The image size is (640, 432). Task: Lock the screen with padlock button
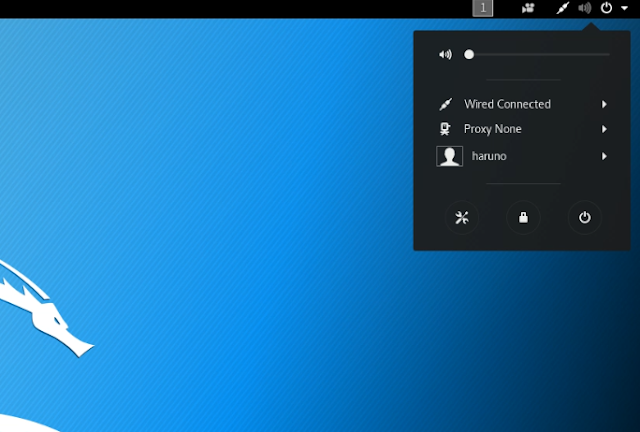[523, 218]
